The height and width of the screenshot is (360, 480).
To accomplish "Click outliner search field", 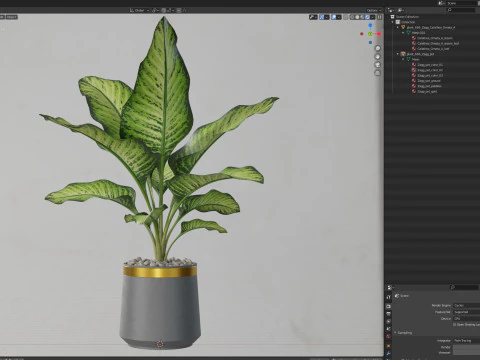I will (x=462, y=10).
